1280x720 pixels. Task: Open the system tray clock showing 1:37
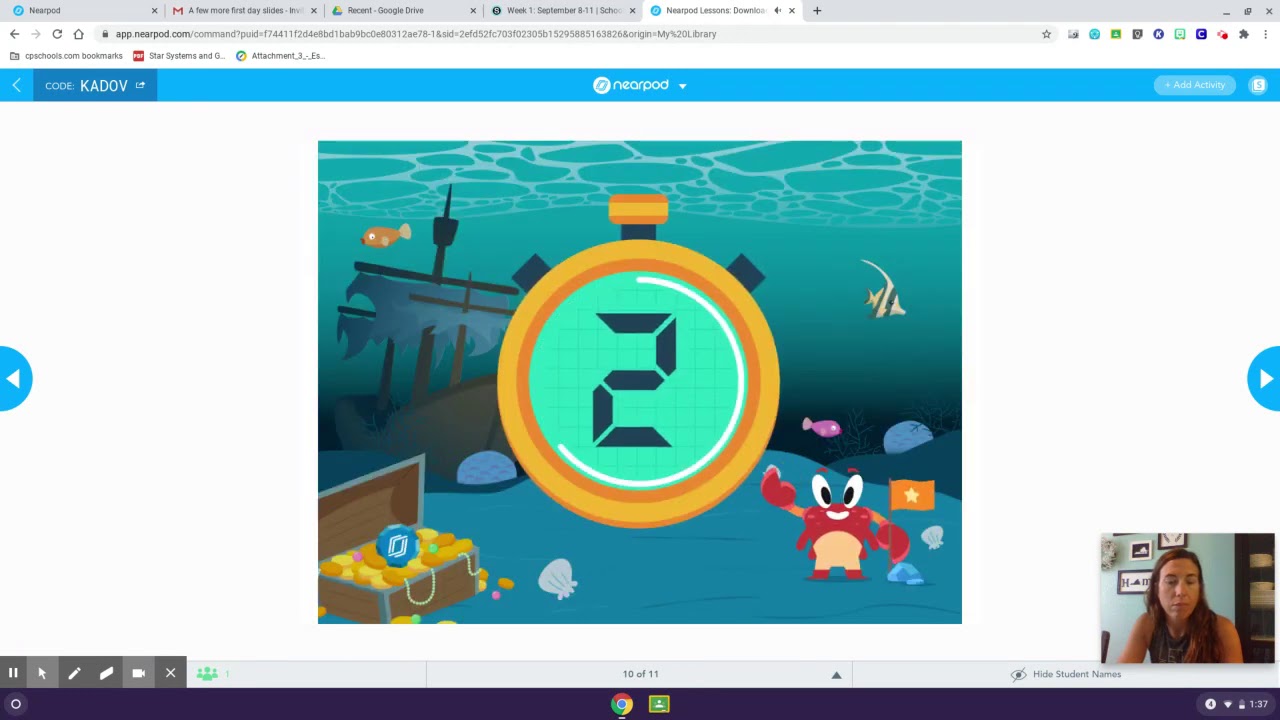[x=1258, y=704]
